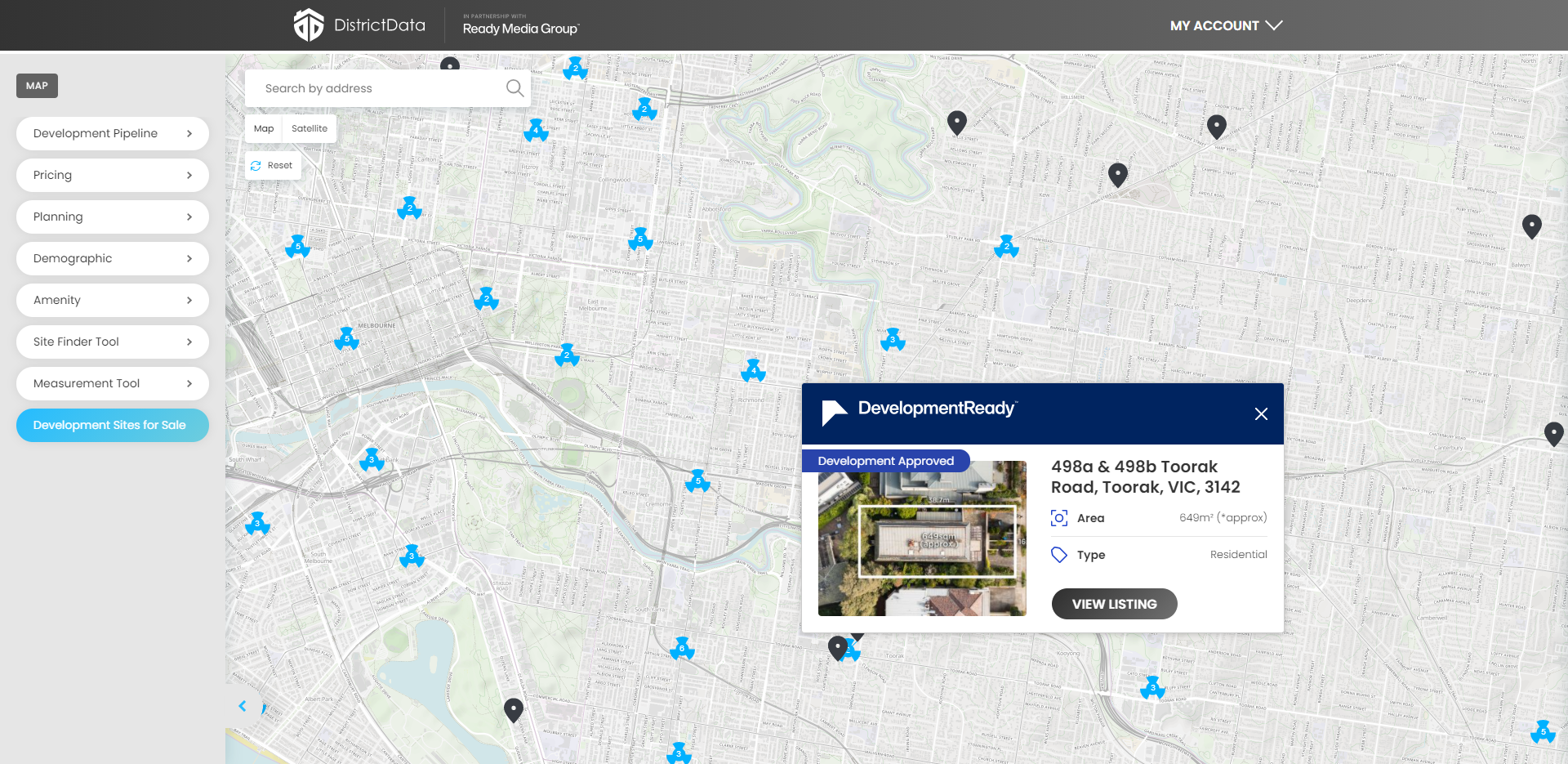Expand the Planning section

coord(113,217)
